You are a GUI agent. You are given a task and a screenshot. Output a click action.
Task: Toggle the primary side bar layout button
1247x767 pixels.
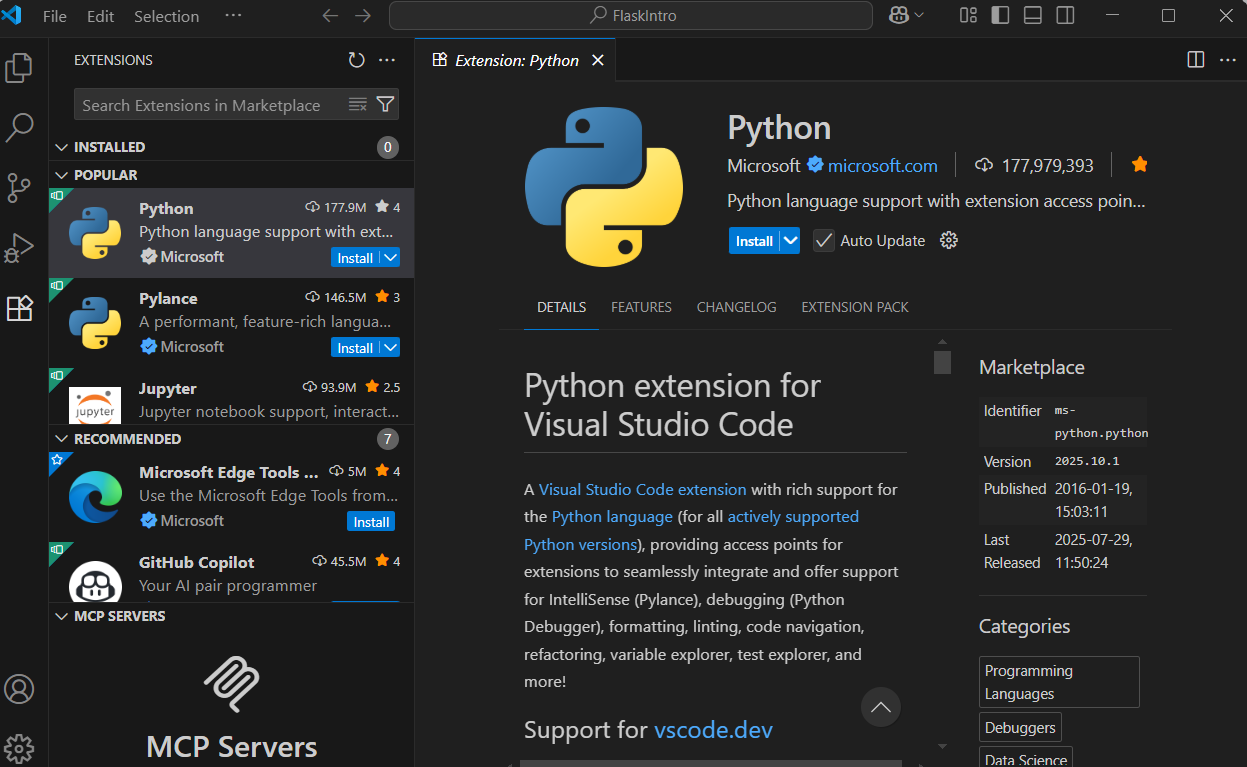(1000, 15)
